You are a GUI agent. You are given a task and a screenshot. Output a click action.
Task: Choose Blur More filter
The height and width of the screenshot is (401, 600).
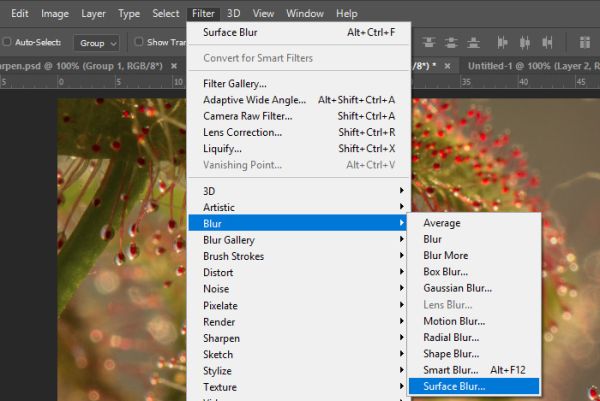(474, 256)
